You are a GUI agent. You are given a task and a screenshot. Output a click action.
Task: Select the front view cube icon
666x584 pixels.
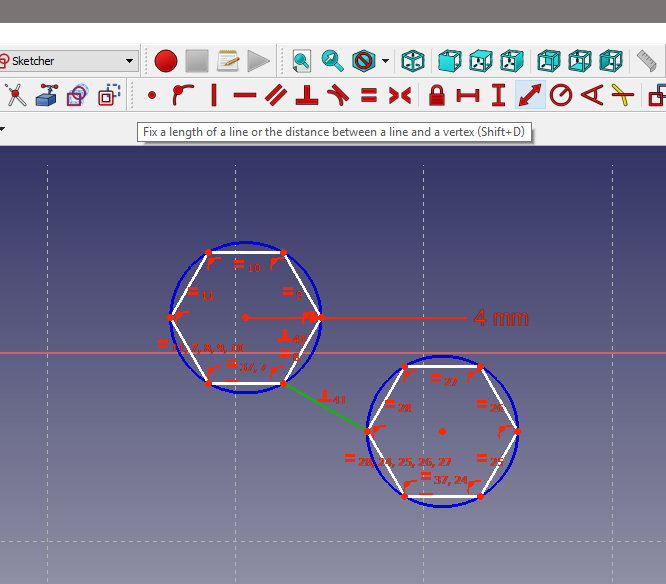point(449,61)
